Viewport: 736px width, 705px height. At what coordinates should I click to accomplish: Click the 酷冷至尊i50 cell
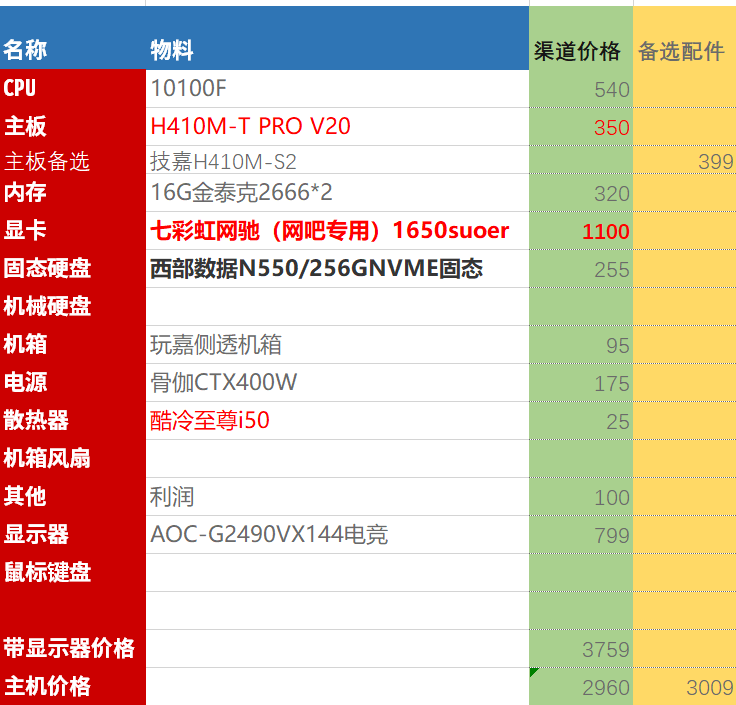[x=337, y=421]
